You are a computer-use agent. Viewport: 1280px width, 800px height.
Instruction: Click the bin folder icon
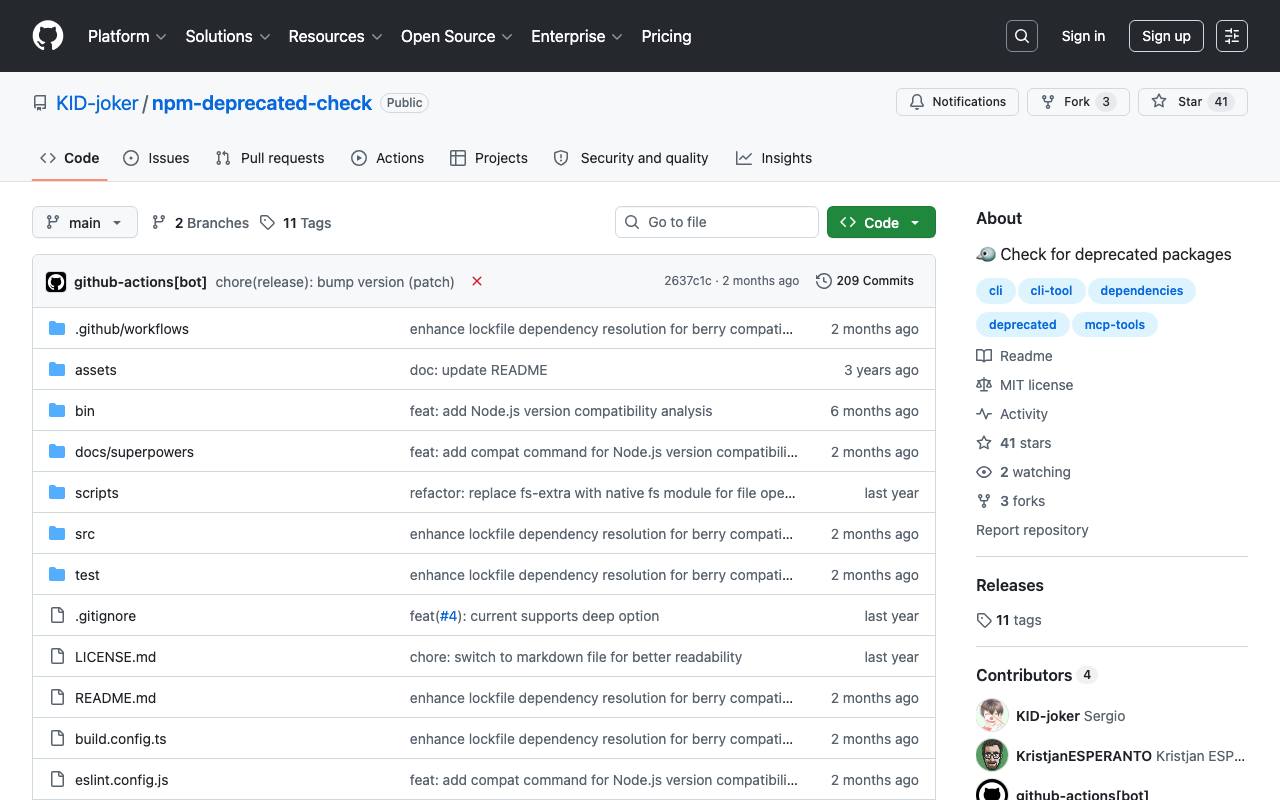(x=57, y=411)
